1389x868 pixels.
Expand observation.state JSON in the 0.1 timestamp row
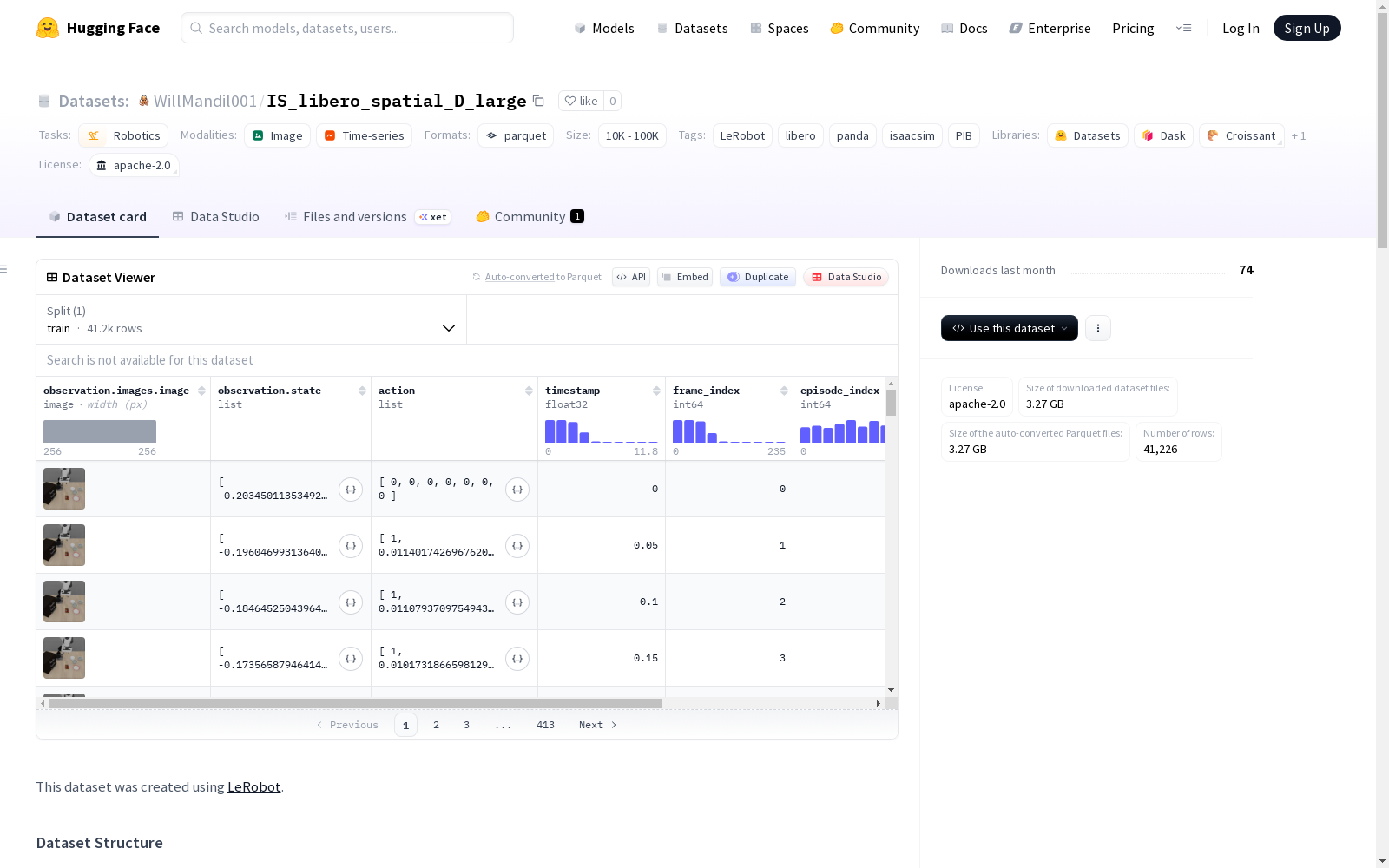coord(351,602)
